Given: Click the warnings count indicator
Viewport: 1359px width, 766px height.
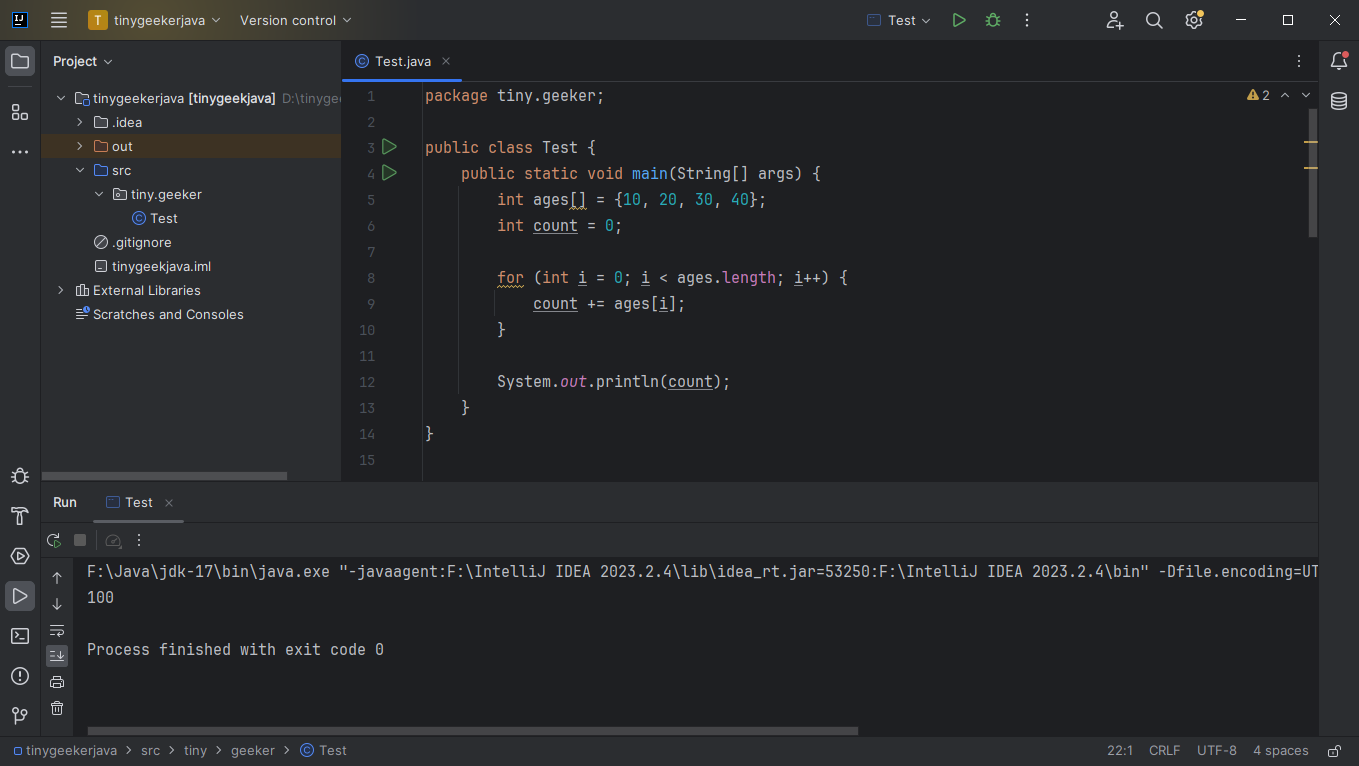Looking at the screenshot, I should click(1258, 95).
